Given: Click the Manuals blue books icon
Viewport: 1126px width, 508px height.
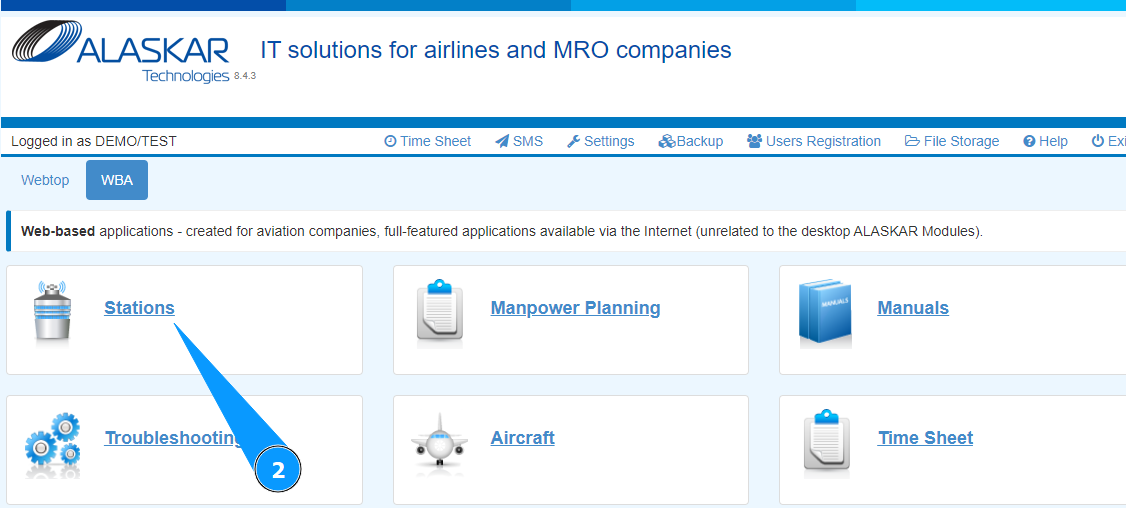Looking at the screenshot, I should tap(825, 311).
